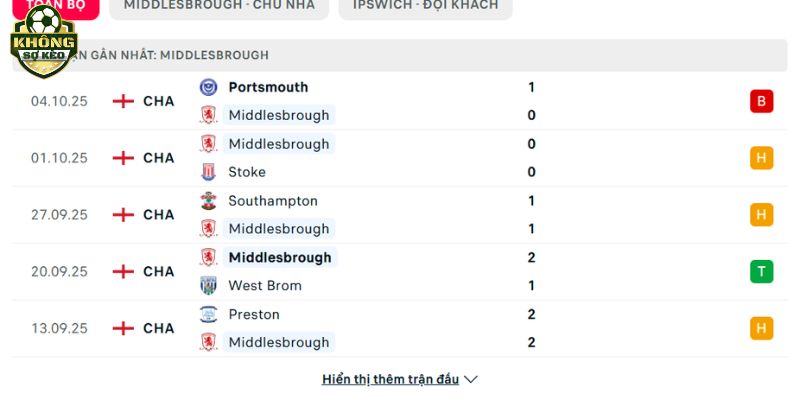800x400 pixels.
Task: Click the Không Sợ Kèo site logo
Action: (43, 41)
